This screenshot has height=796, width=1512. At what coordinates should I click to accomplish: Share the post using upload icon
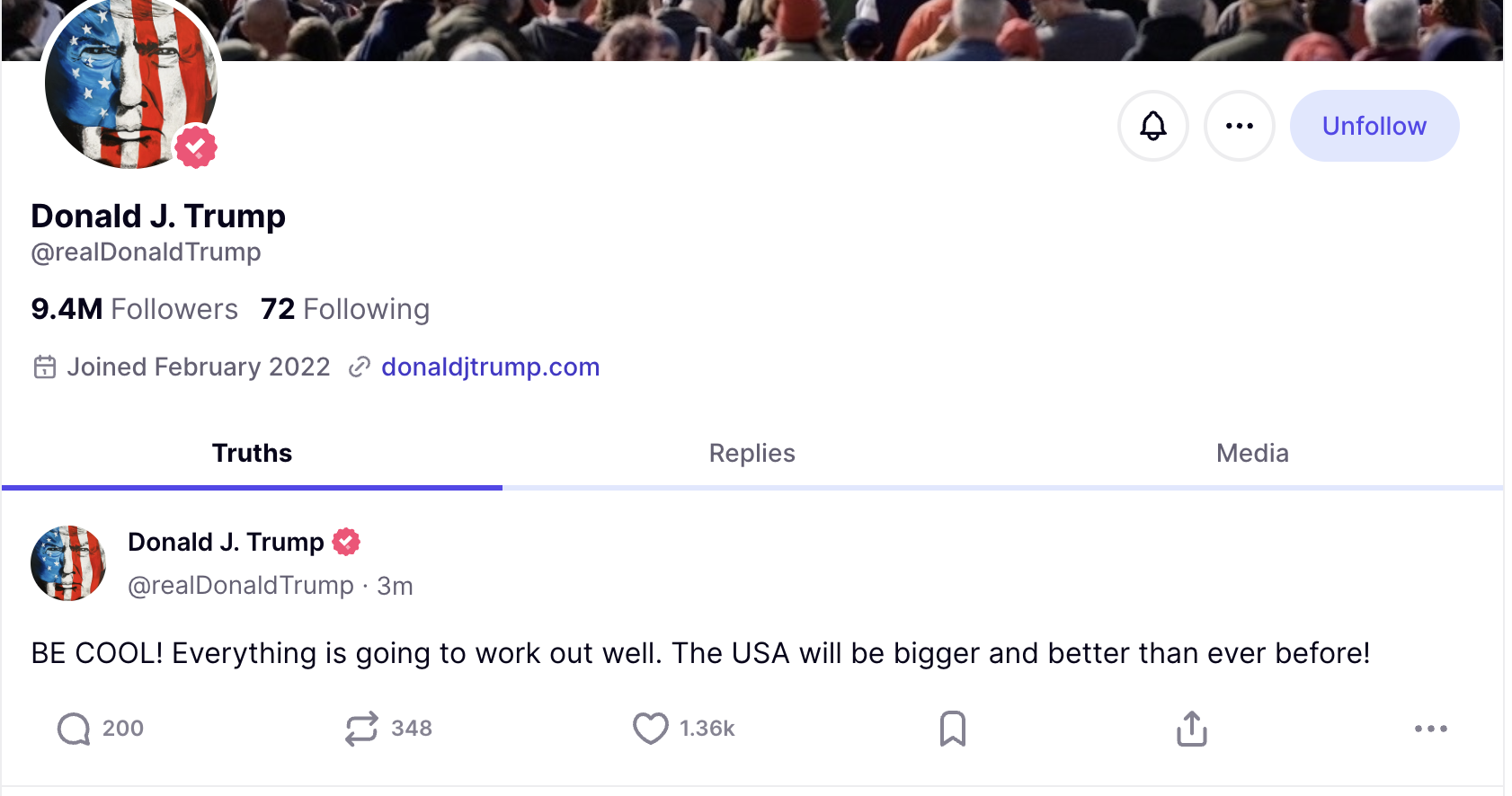coord(1191,729)
